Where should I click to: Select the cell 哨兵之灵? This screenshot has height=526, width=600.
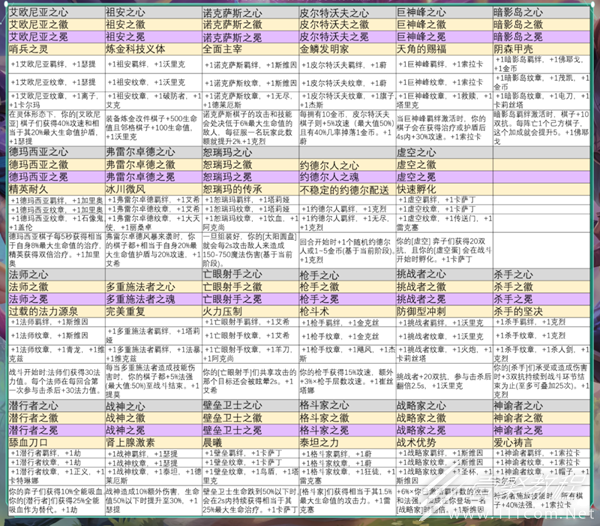[57, 49]
